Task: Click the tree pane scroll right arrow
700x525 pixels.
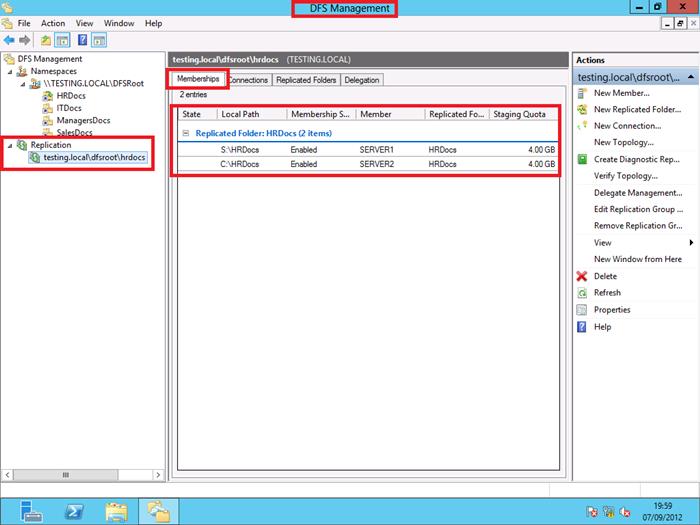Action: point(158,475)
